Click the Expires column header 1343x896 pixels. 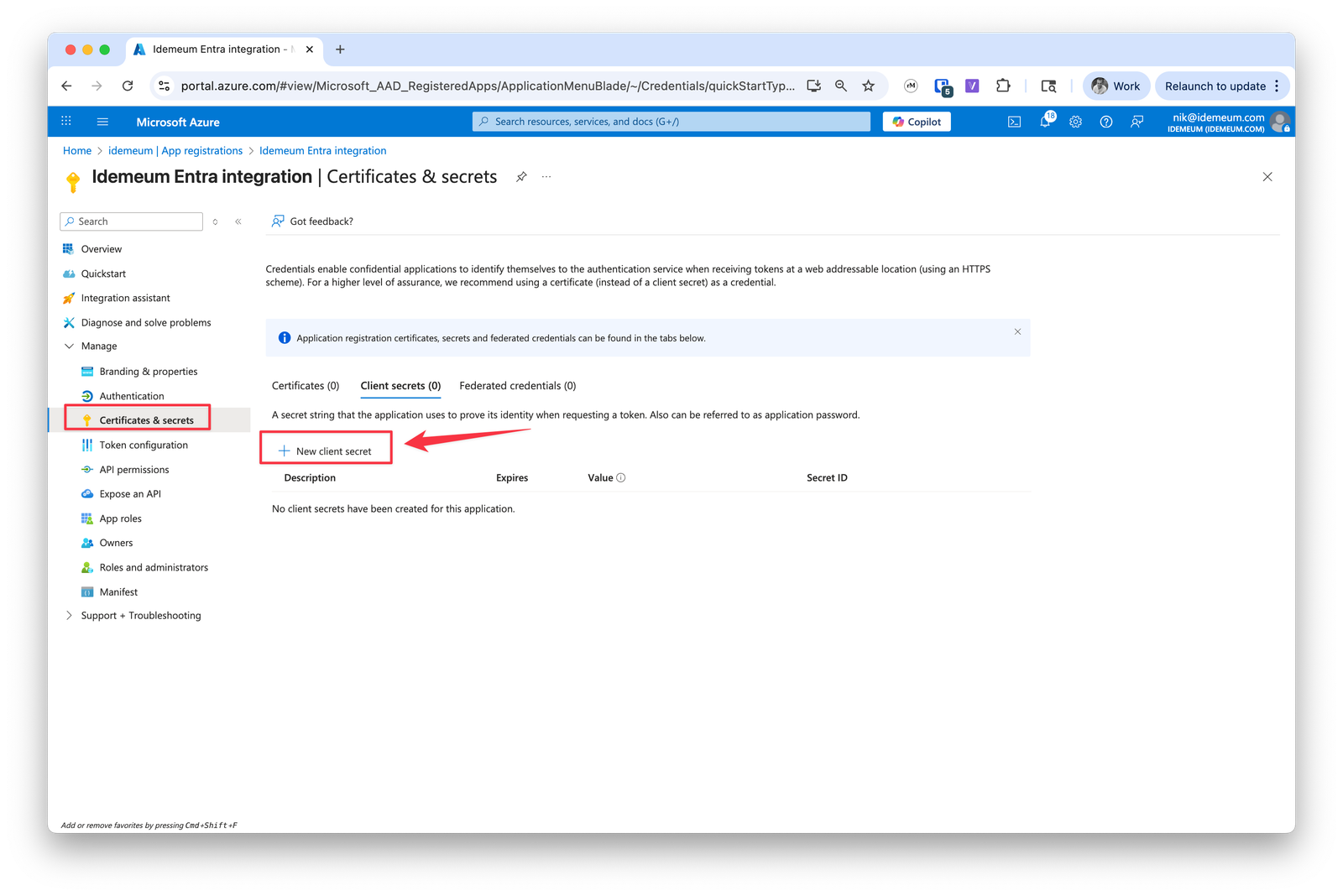[x=512, y=478]
